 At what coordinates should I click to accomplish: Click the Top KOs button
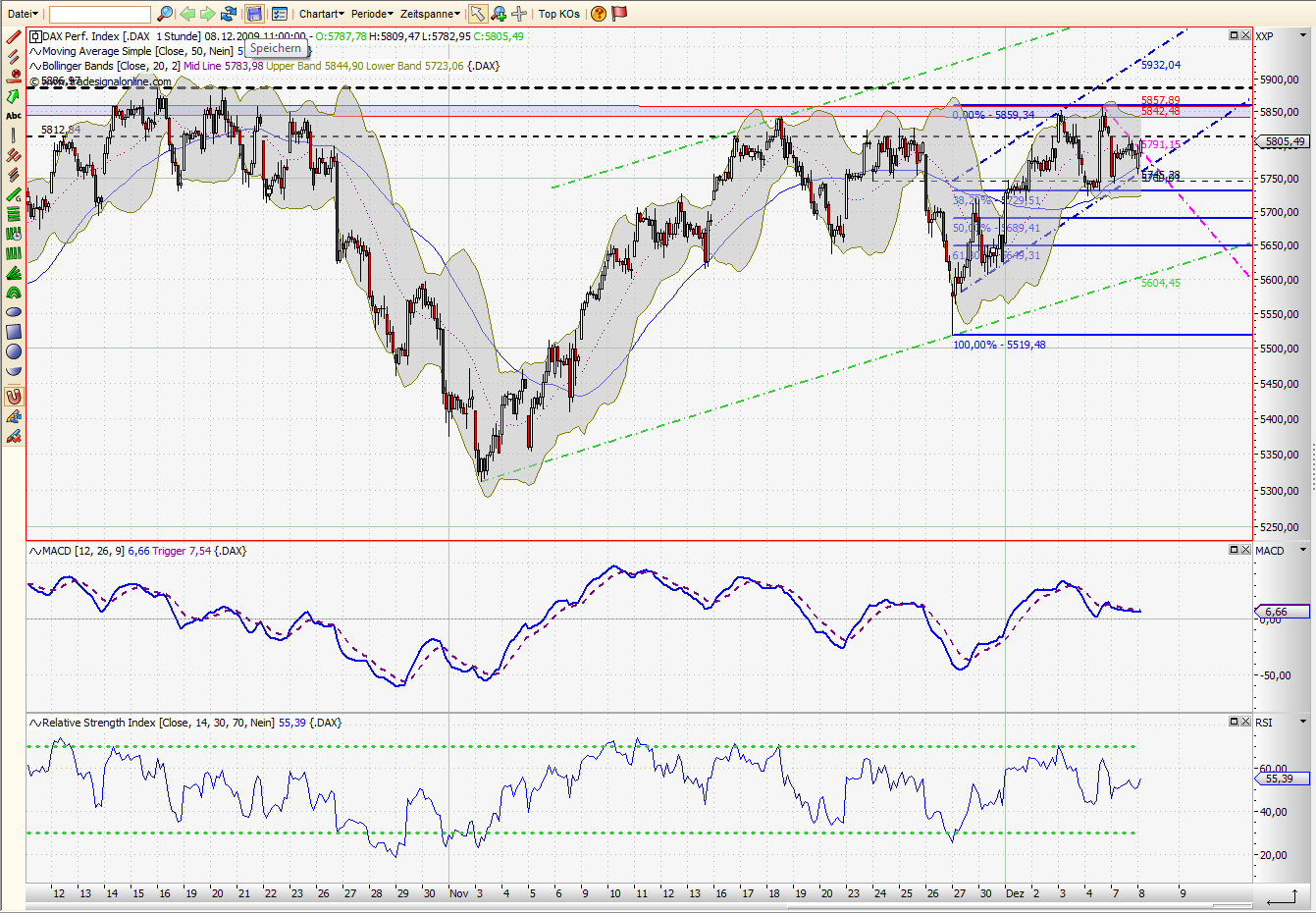(558, 13)
